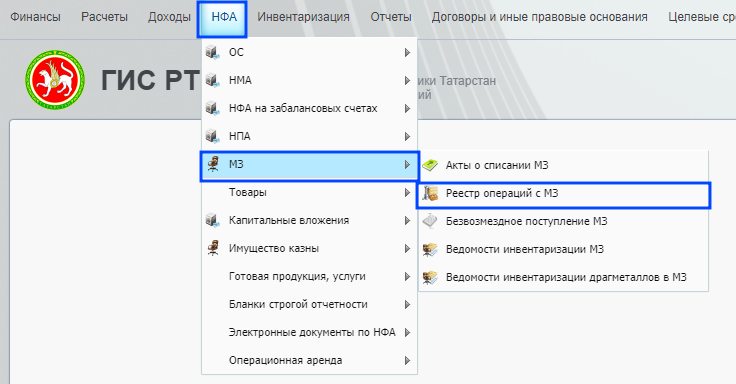Viewport: 736px width, 384px height.
Task: Open Акты о списании МЗ
Action: (x=563, y=165)
